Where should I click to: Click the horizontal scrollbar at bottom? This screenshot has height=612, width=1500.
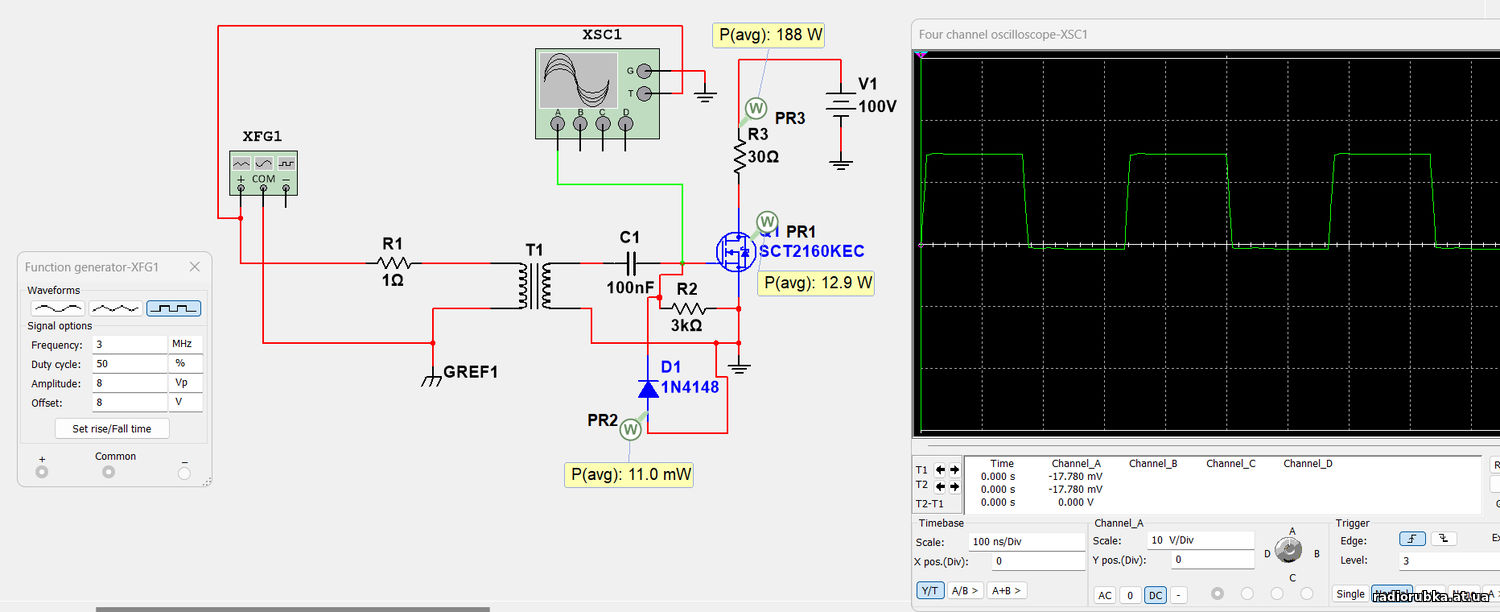(x=293, y=609)
